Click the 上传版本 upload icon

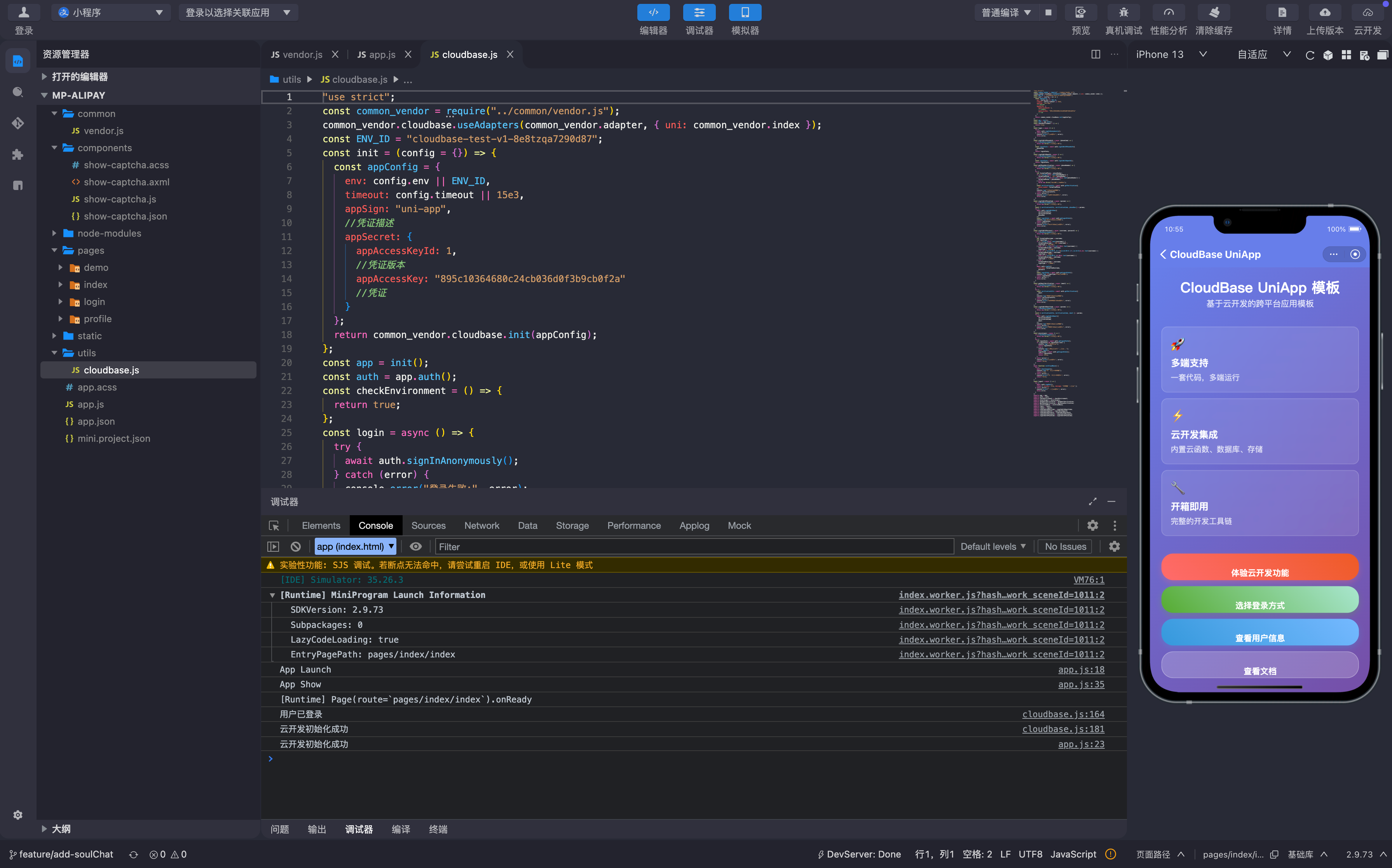[1325, 13]
